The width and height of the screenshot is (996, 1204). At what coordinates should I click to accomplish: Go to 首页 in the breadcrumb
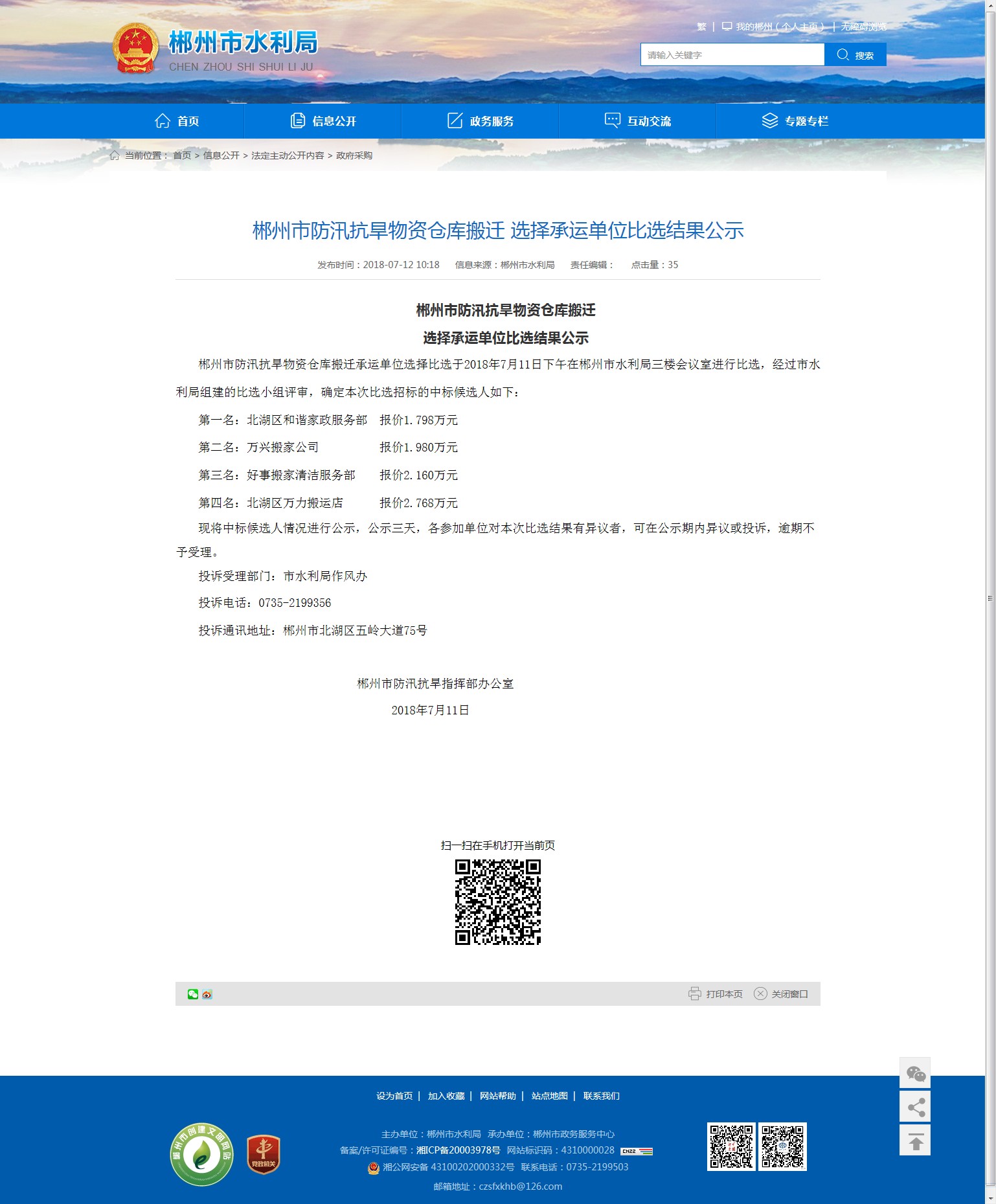pos(182,155)
